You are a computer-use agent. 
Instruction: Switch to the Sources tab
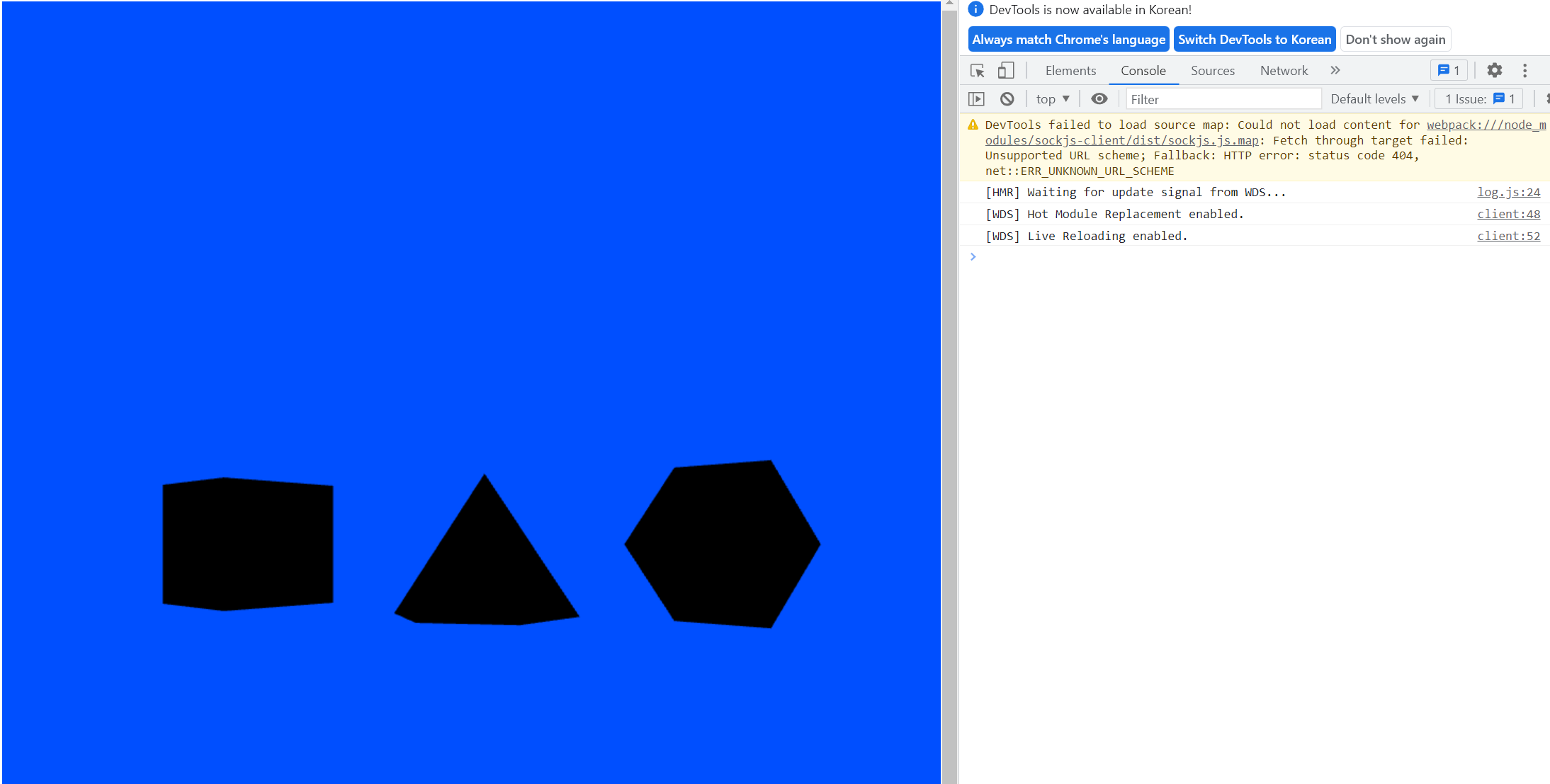coord(1212,71)
